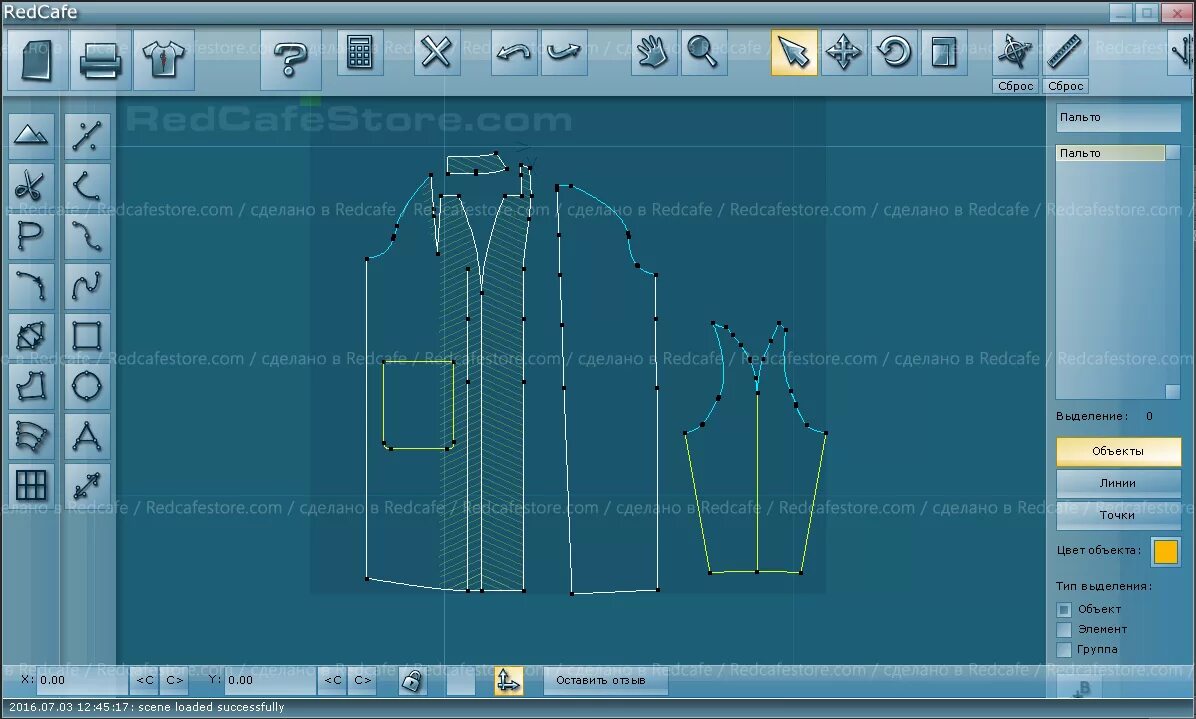The height and width of the screenshot is (719, 1196).
Task: Click the list scroll down arrow
Action: tap(1172, 391)
